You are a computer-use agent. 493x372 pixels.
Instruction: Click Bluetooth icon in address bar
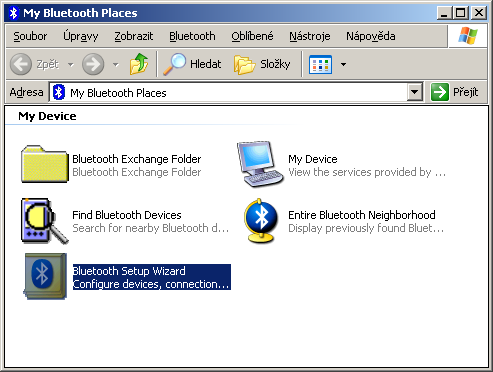[x=59, y=92]
